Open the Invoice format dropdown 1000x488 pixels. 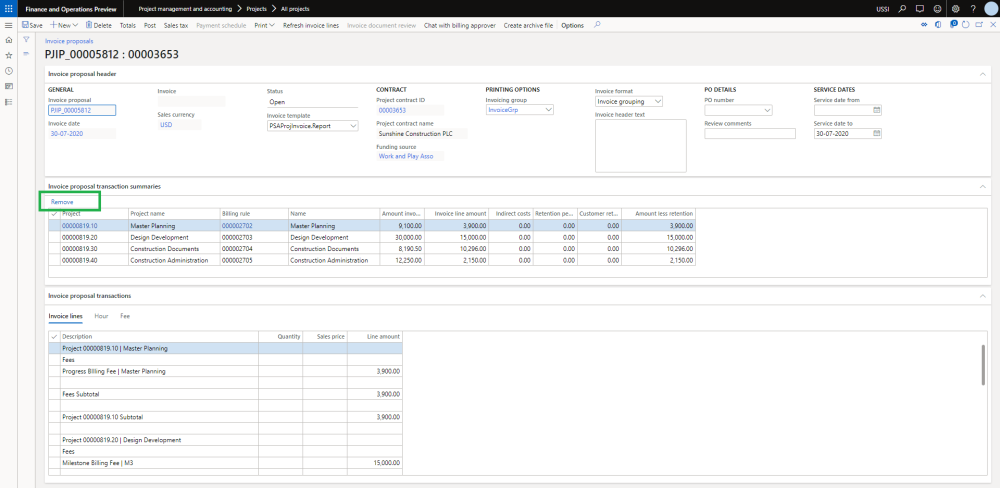(x=657, y=101)
